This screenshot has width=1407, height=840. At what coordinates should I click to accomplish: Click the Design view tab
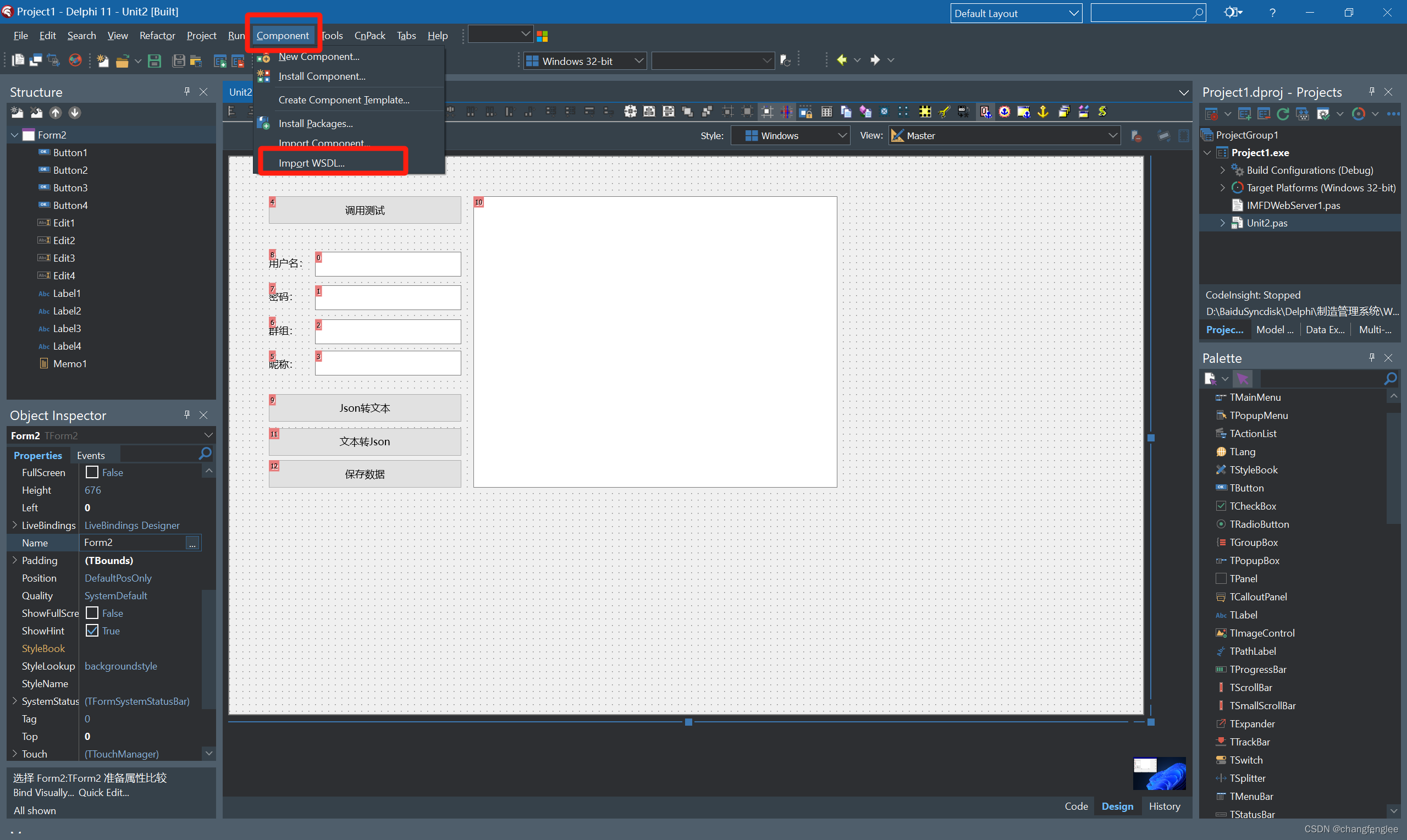tap(1117, 805)
